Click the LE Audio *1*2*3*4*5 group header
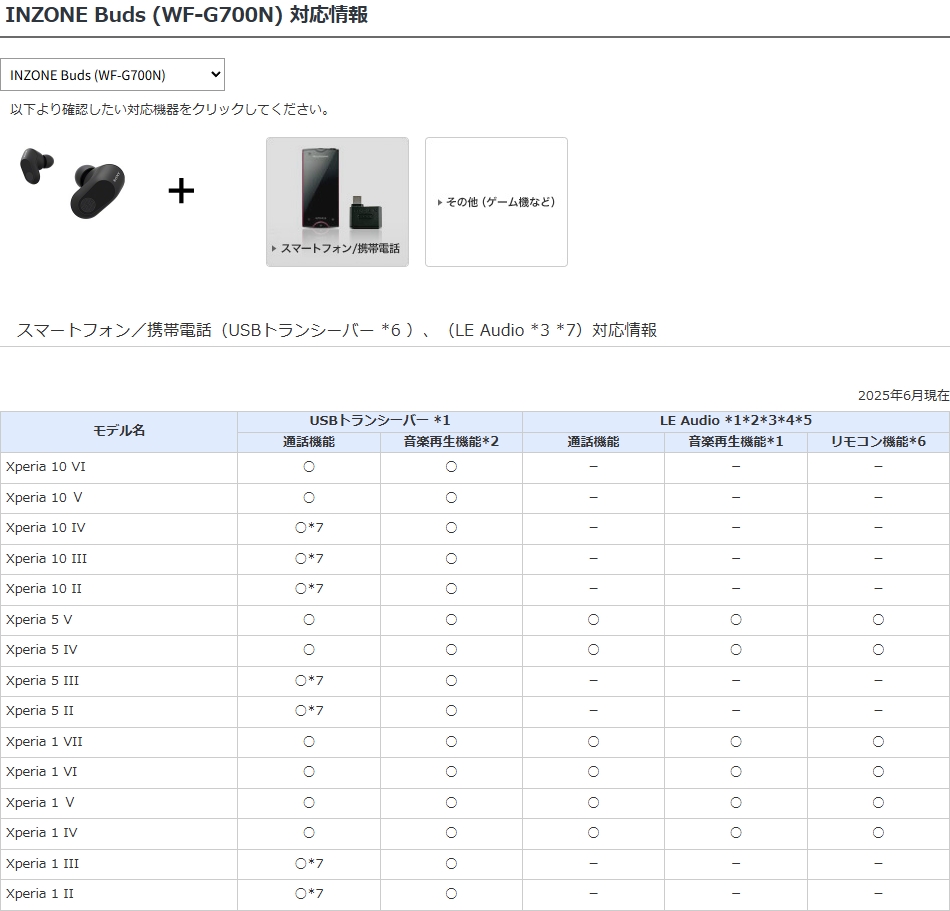The width and height of the screenshot is (950, 911). click(x=736, y=422)
